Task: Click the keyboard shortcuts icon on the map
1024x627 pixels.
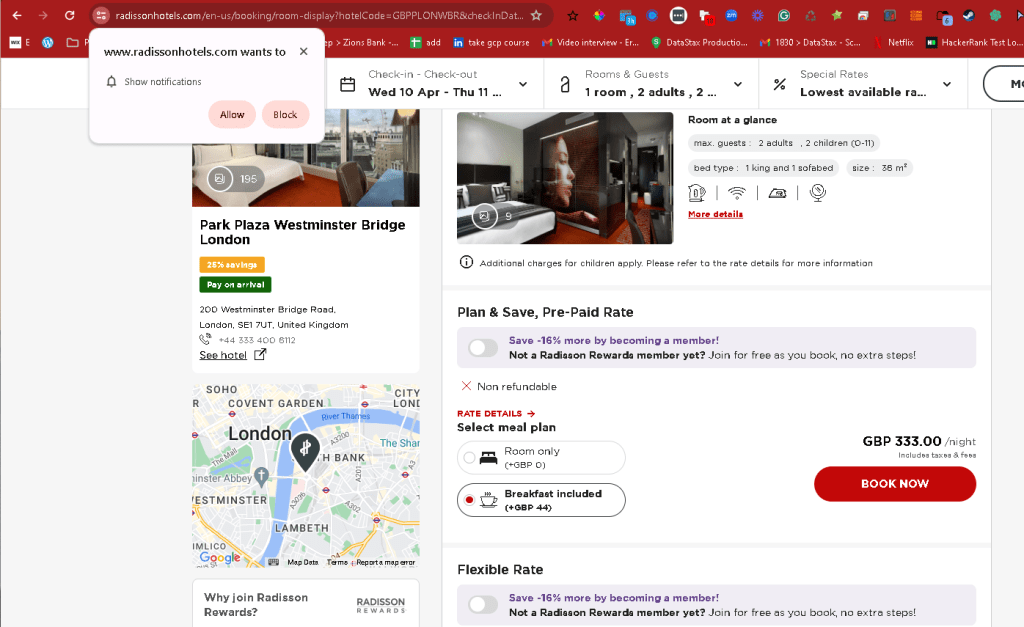Action: tap(274, 562)
